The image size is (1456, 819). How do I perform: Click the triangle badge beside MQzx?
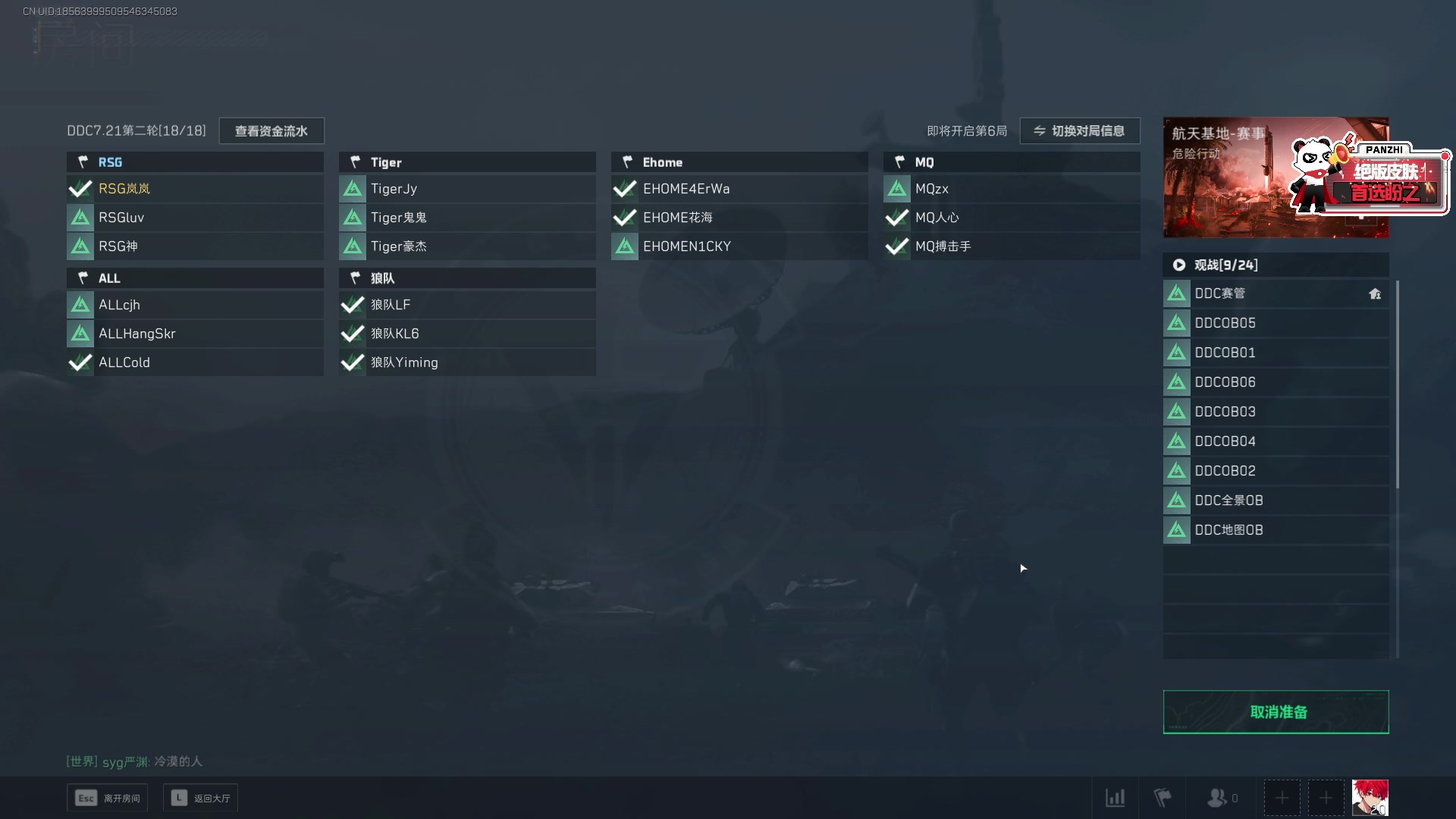[x=897, y=189]
